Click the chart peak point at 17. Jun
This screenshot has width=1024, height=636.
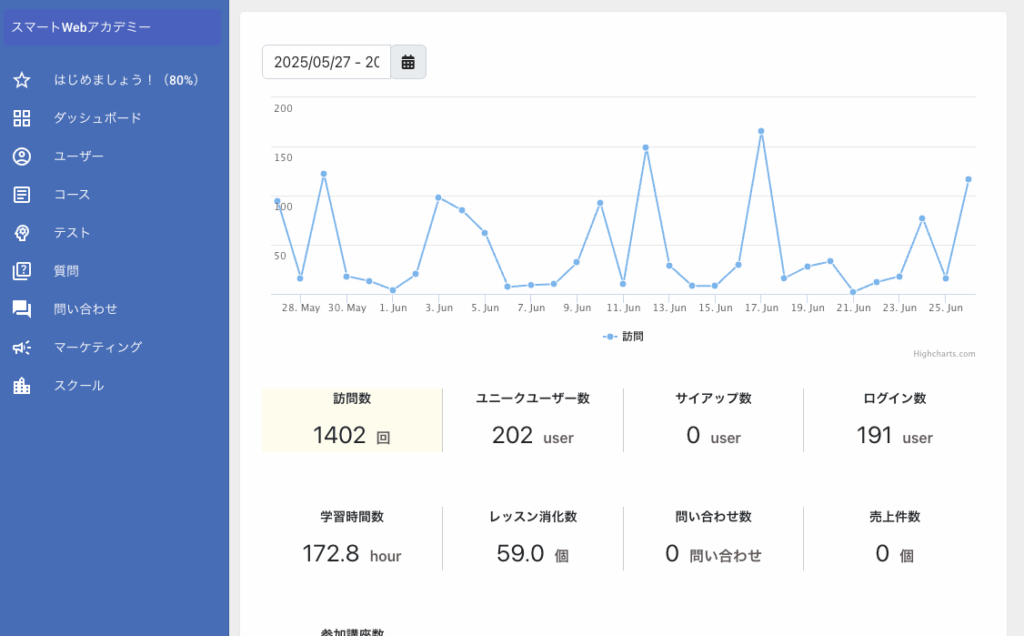761,131
